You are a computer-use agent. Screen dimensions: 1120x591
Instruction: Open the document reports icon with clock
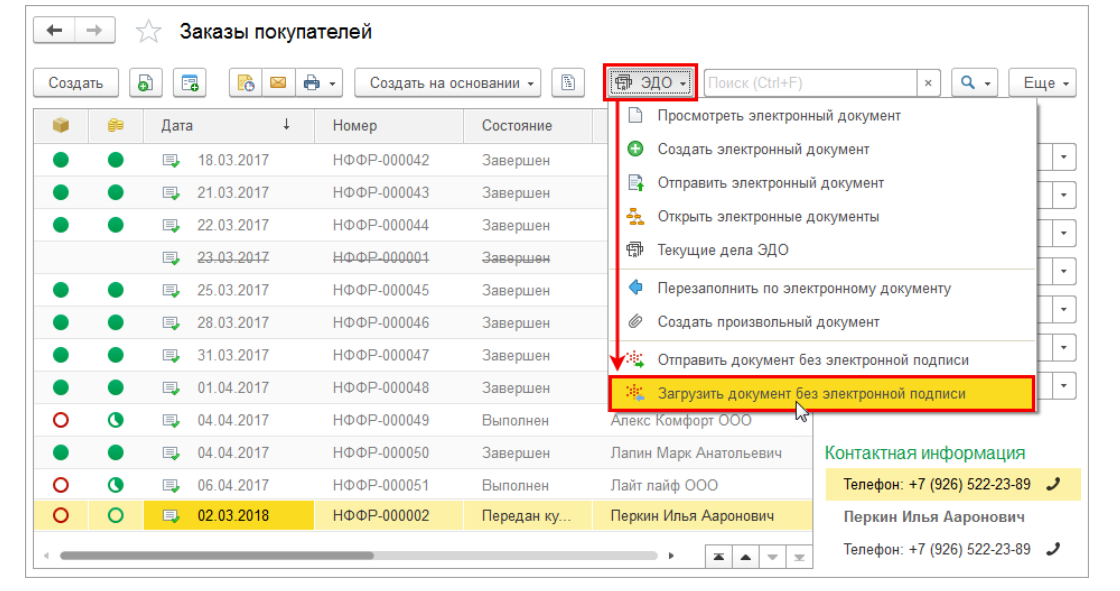[x=246, y=83]
